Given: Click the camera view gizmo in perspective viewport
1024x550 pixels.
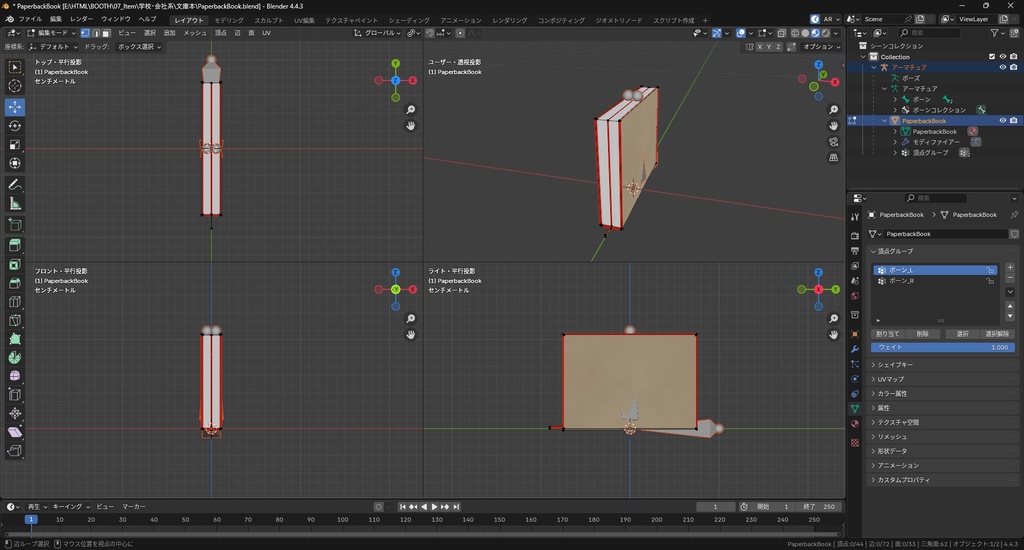Looking at the screenshot, I should coord(834,142).
